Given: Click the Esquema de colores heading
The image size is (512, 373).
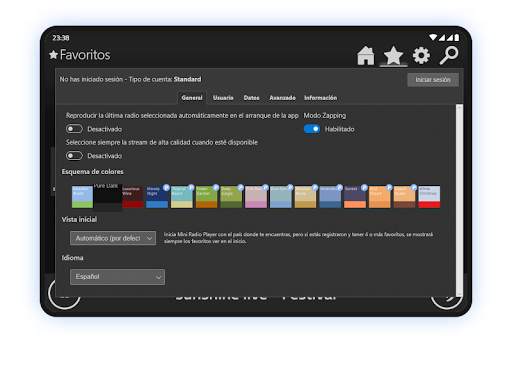Looking at the screenshot, I should tap(92, 172).
